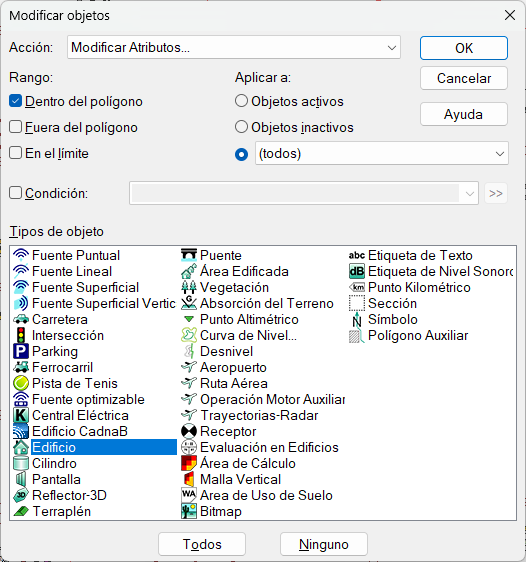The width and height of the screenshot is (526, 562).
Task: Click the Ninguno button
Action: tap(324, 544)
